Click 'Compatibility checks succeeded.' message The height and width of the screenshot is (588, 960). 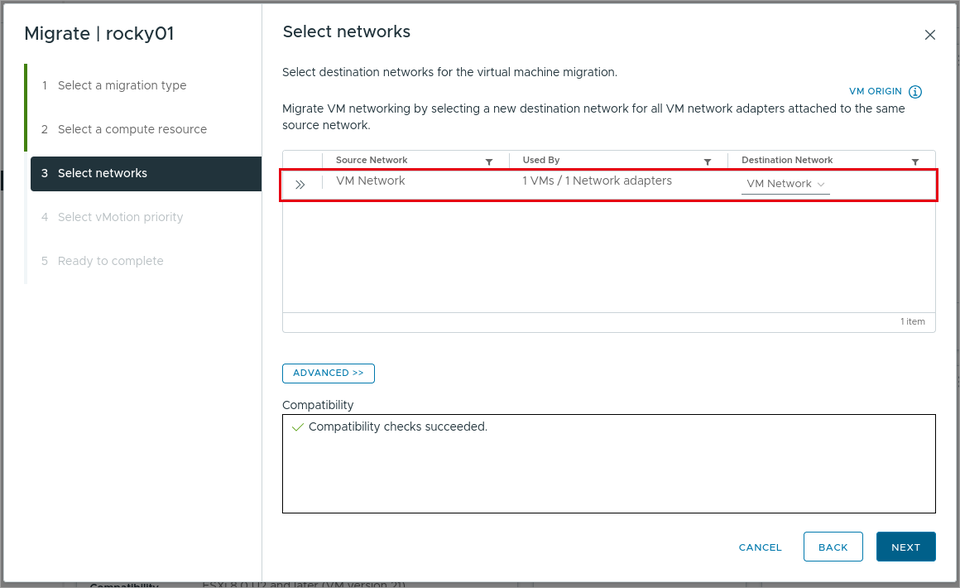point(398,427)
